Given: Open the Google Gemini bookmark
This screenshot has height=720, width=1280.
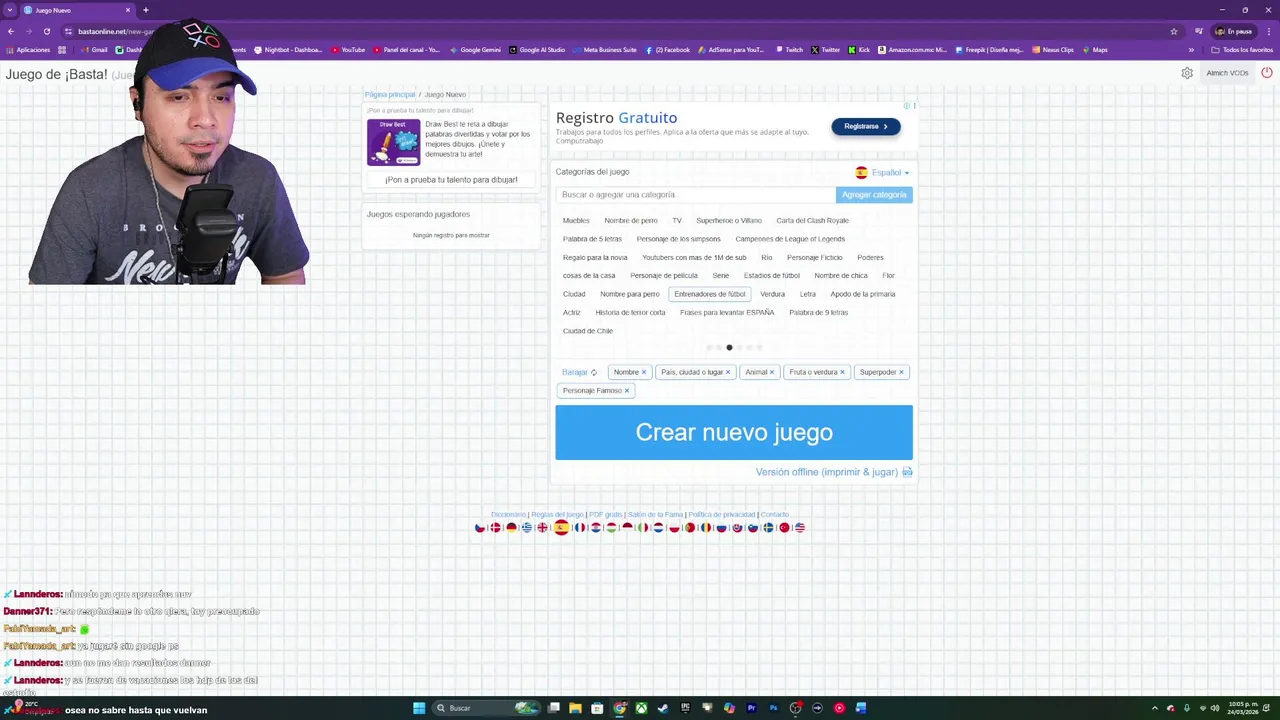Looking at the screenshot, I should tap(475, 49).
